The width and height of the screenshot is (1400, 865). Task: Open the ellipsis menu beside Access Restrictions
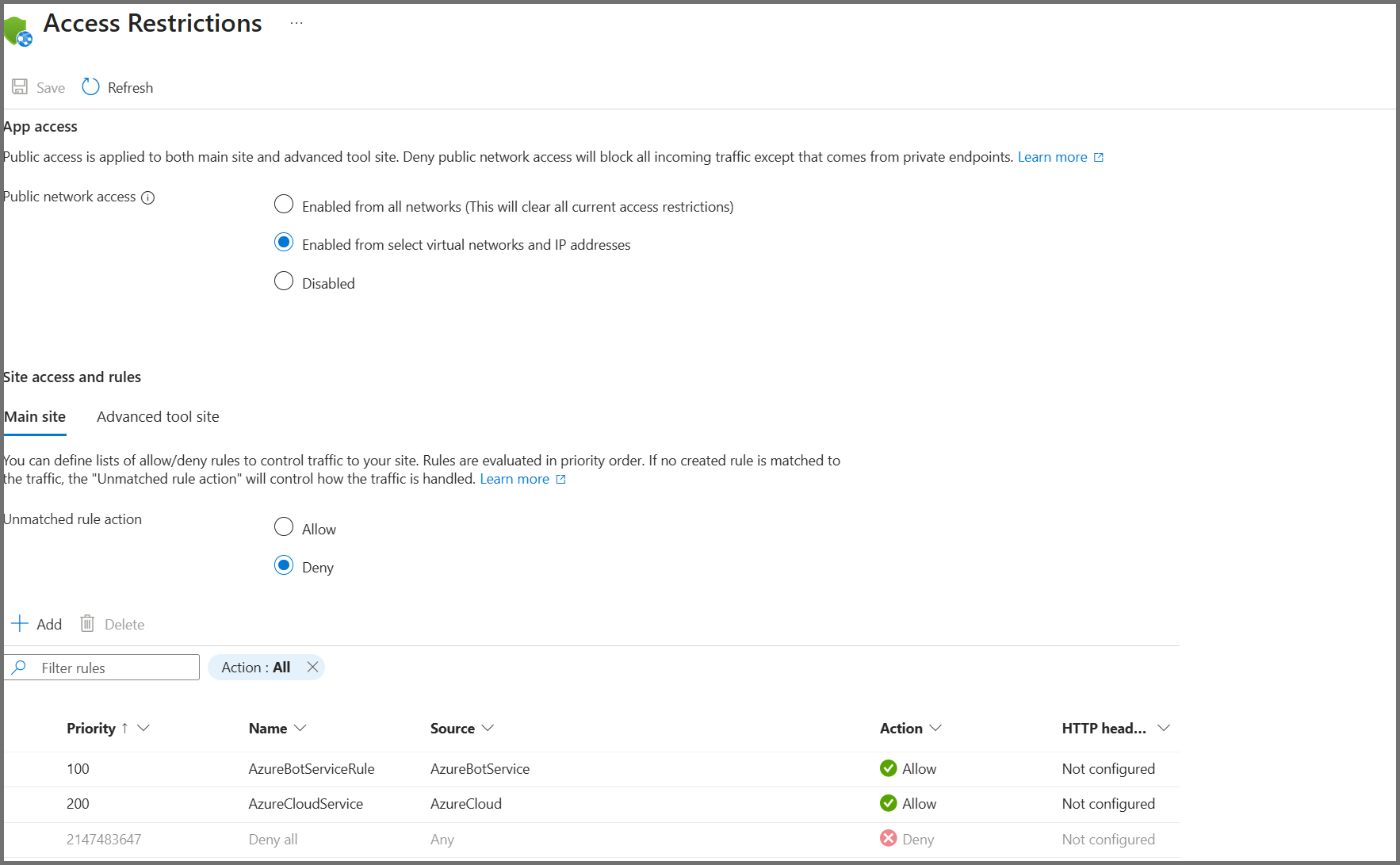tap(296, 24)
